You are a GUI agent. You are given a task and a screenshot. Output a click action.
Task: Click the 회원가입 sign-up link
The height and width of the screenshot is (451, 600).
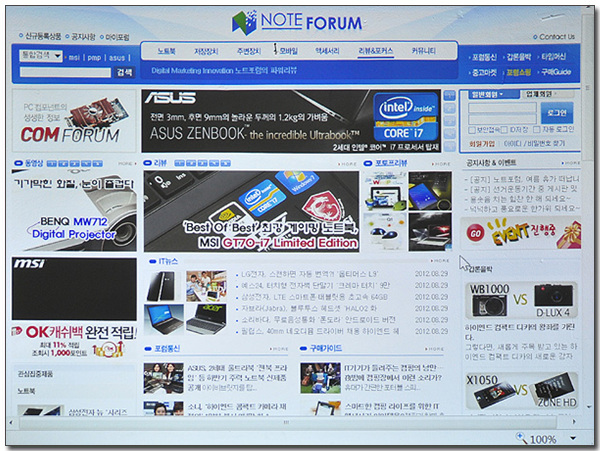tap(482, 144)
